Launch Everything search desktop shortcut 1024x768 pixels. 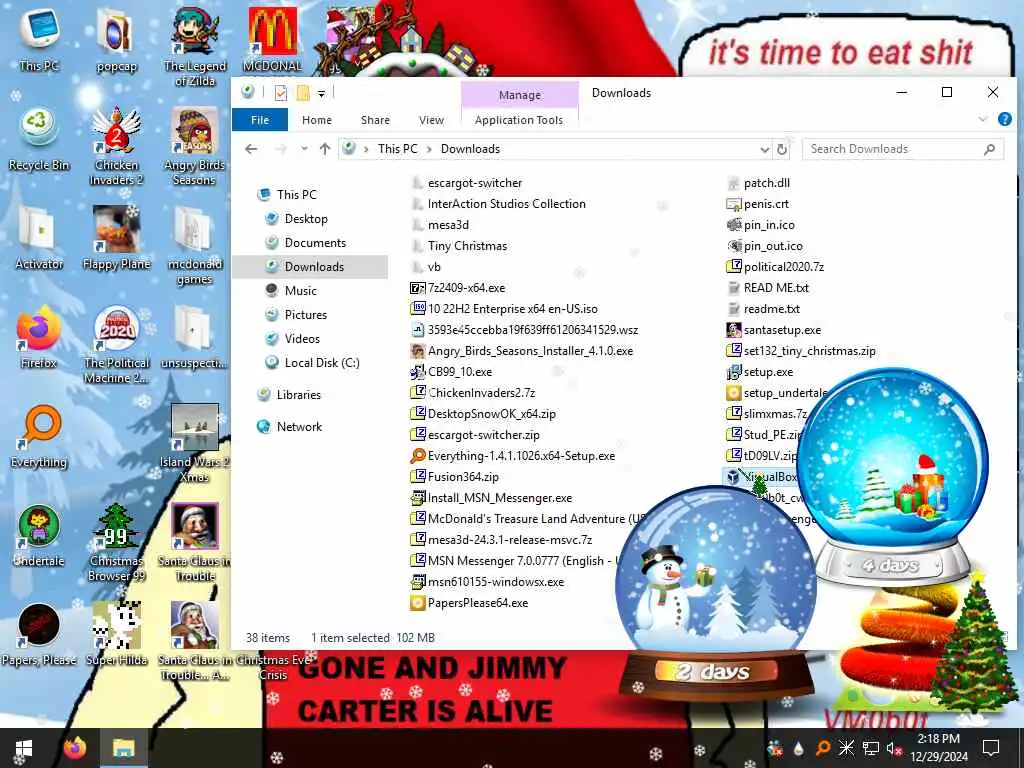pyautogui.click(x=39, y=436)
